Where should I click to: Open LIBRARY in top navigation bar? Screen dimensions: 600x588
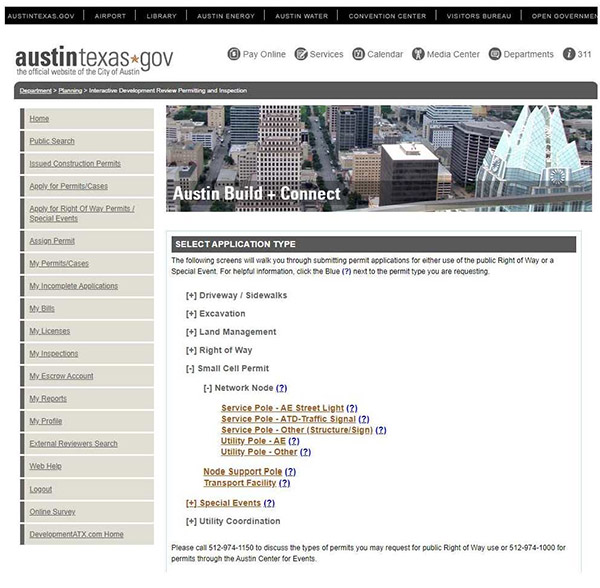pos(161,16)
